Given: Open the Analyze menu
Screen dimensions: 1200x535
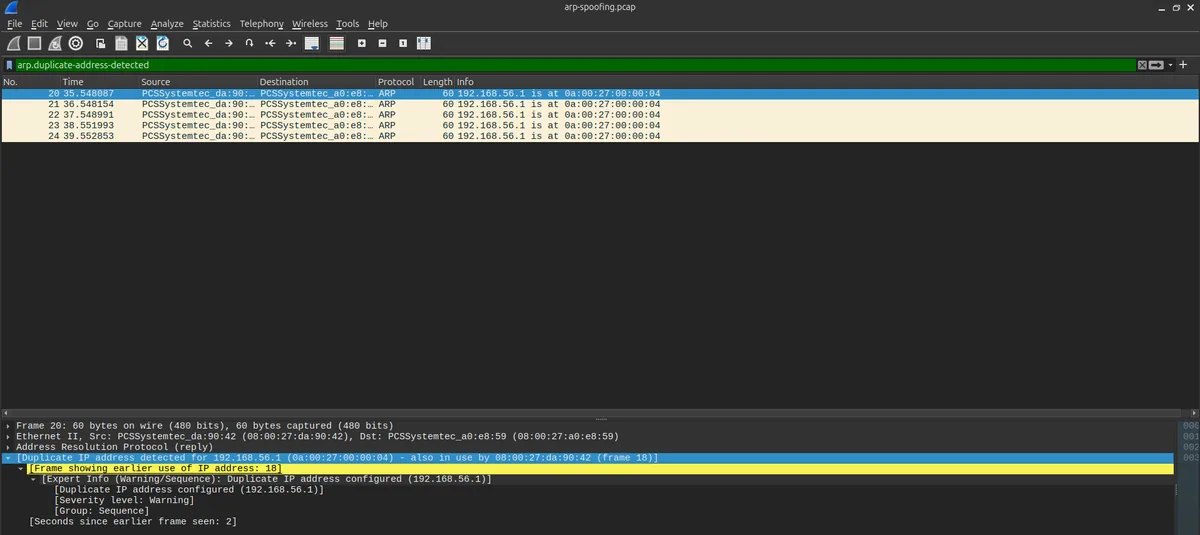Looking at the screenshot, I should 167,24.
